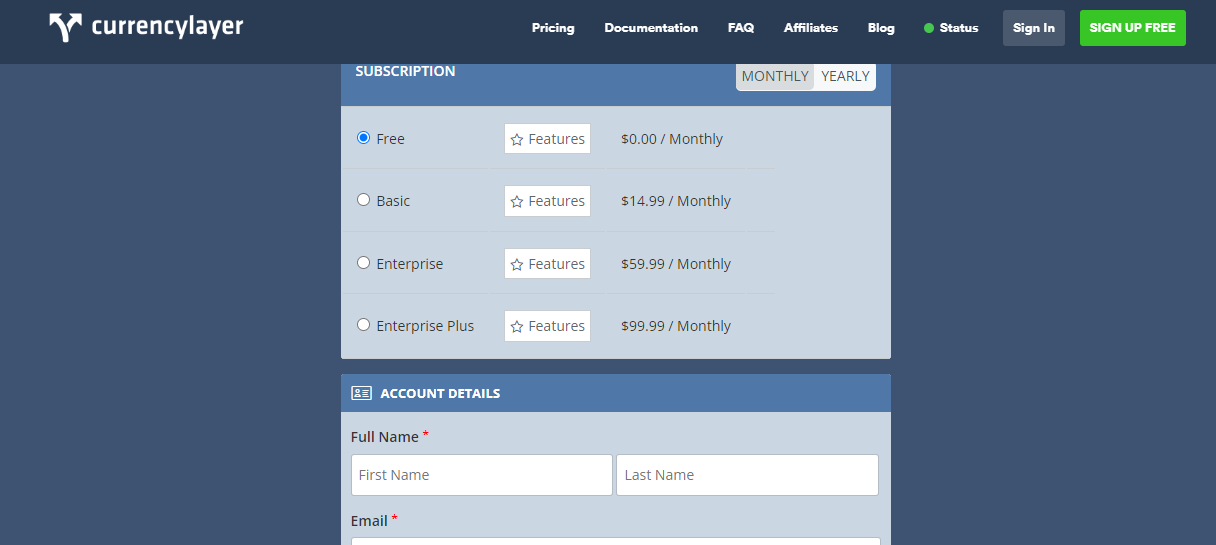
Task: Select the Basic subscription radio button
Action: click(364, 200)
